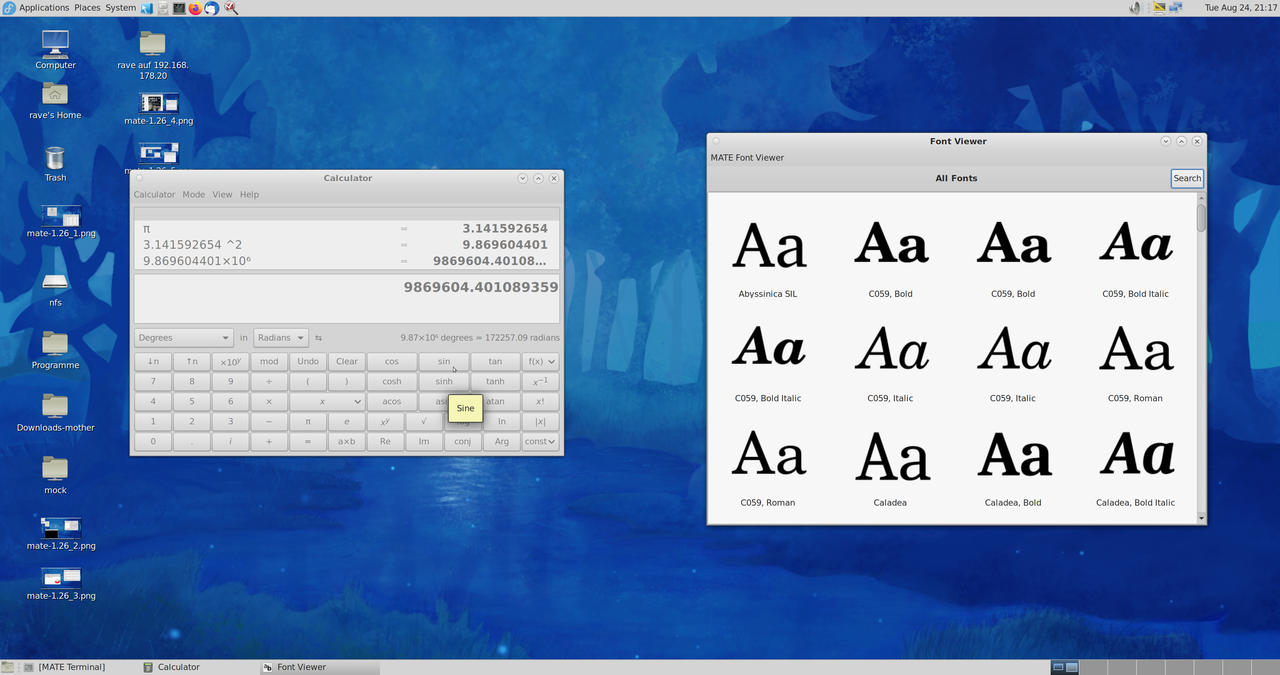The height and width of the screenshot is (675, 1280).
Task: Open rave's Home folder icon
Action: [55, 96]
